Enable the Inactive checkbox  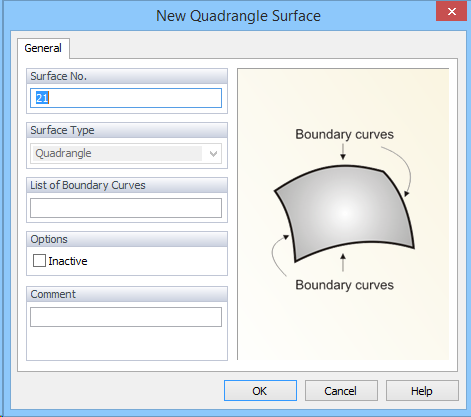[39, 261]
